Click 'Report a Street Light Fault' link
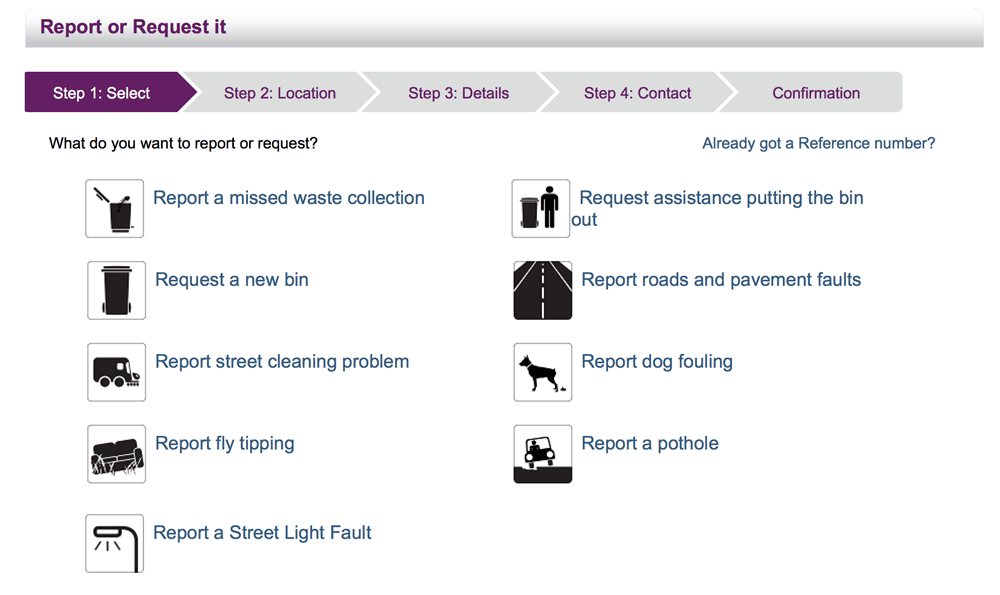1000x595 pixels. coord(262,533)
